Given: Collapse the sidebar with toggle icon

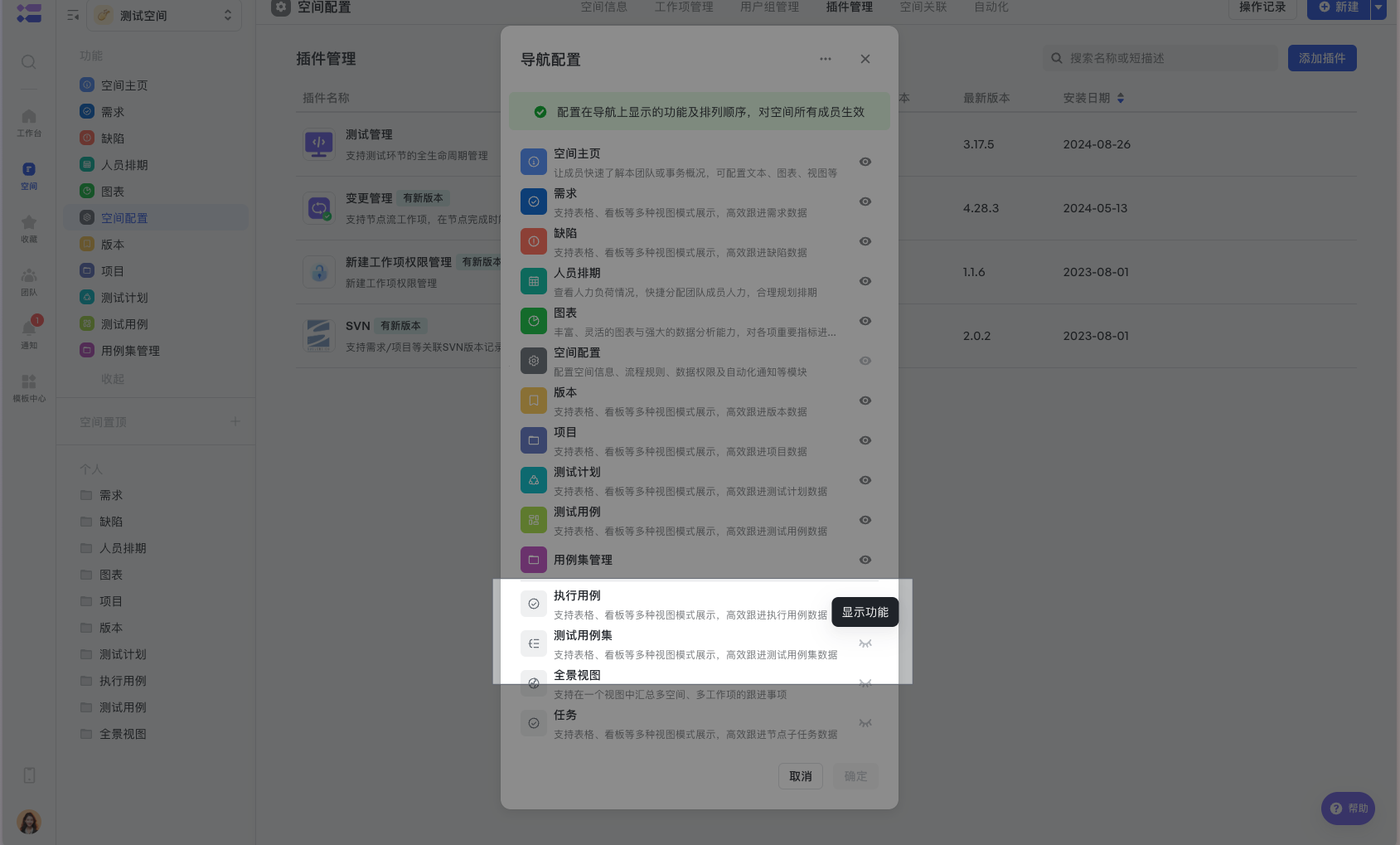Looking at the screenshot, I should (73, 15).
